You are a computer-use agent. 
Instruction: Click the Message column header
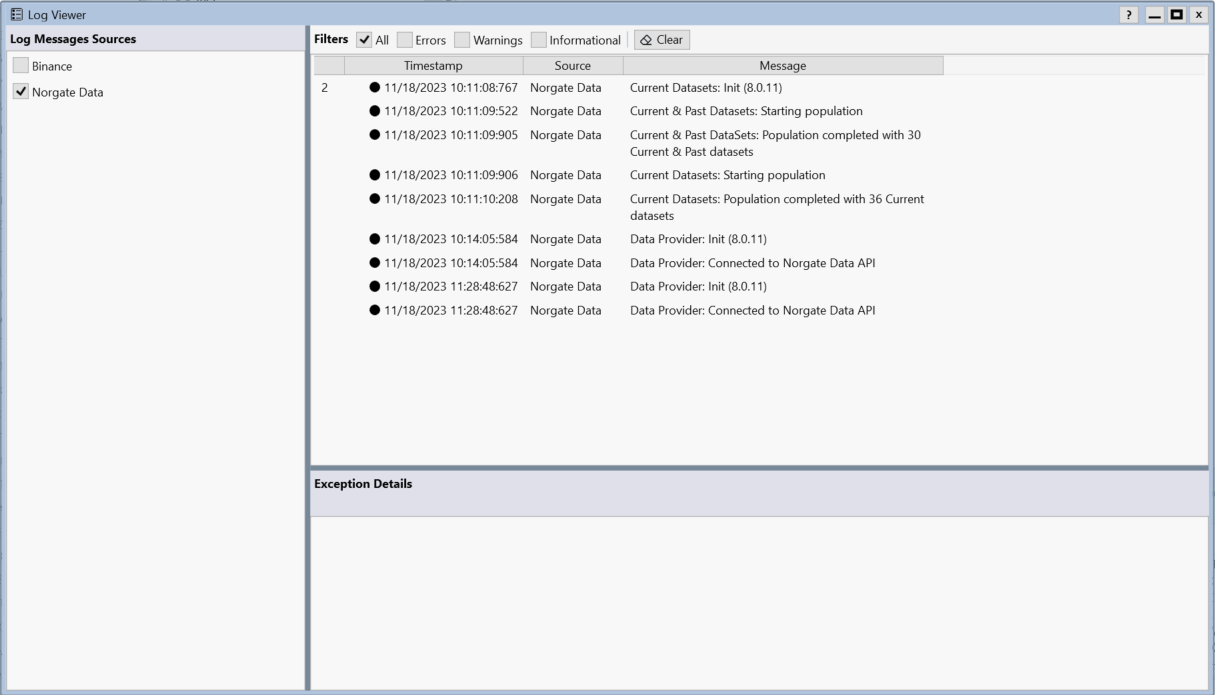pyautogui.click(x=782, y=66)
